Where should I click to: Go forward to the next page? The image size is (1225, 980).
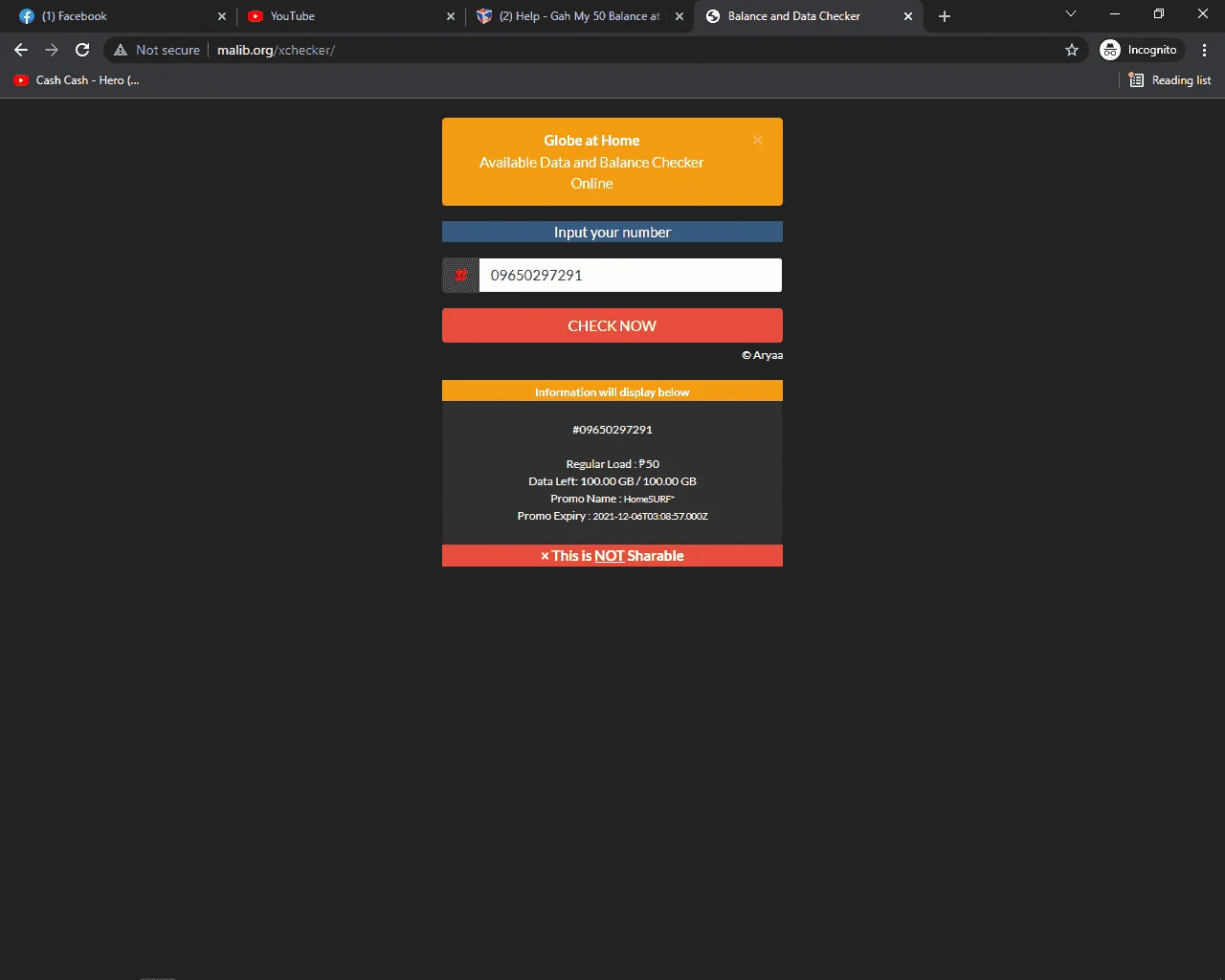coord(52,50)
